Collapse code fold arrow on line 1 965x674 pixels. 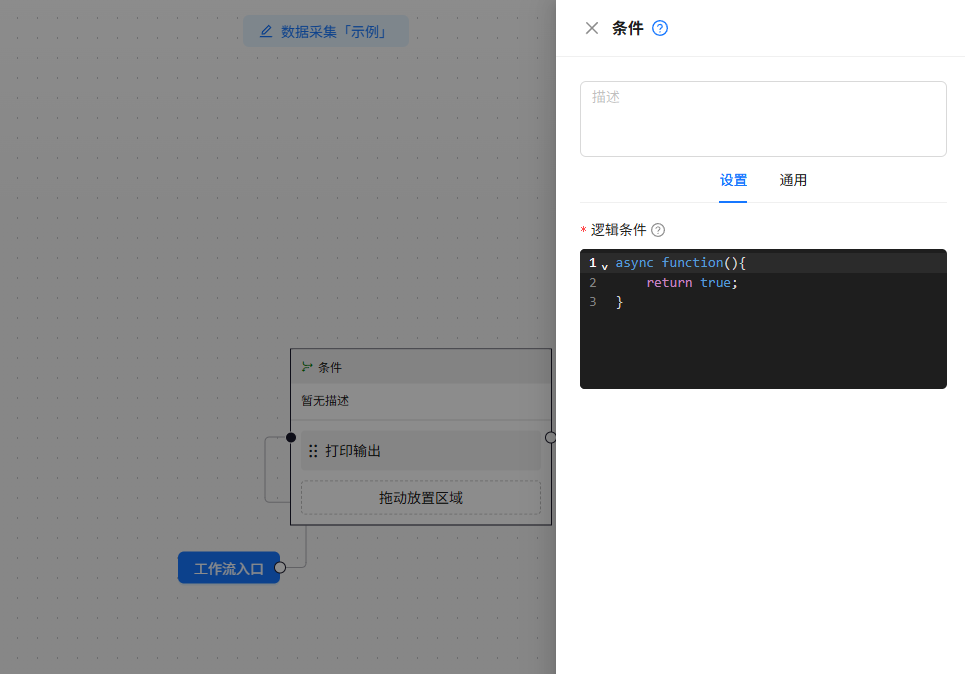click(x=604, y=266)
